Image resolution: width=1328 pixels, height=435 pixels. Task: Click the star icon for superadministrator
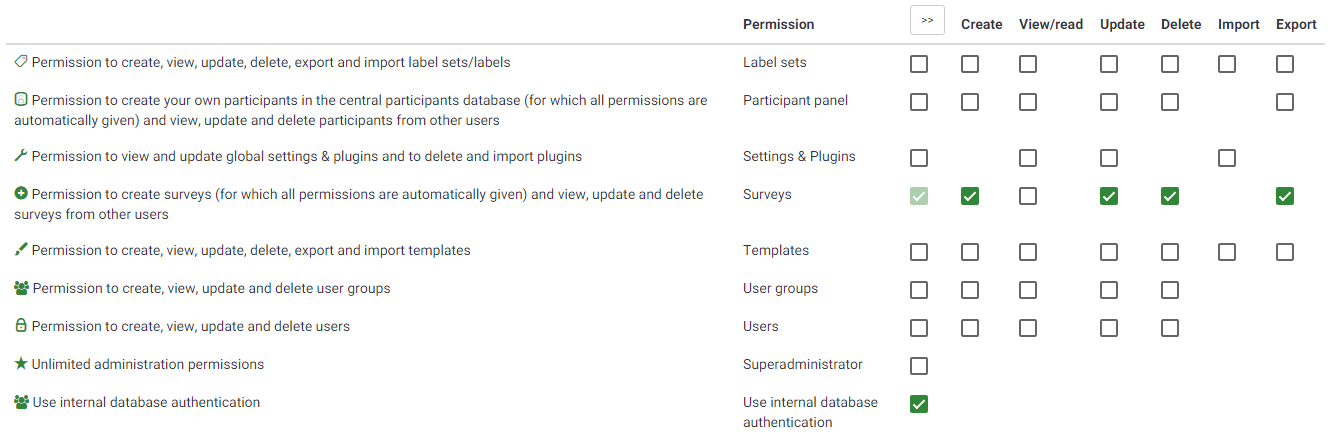[x=21, y=364]
